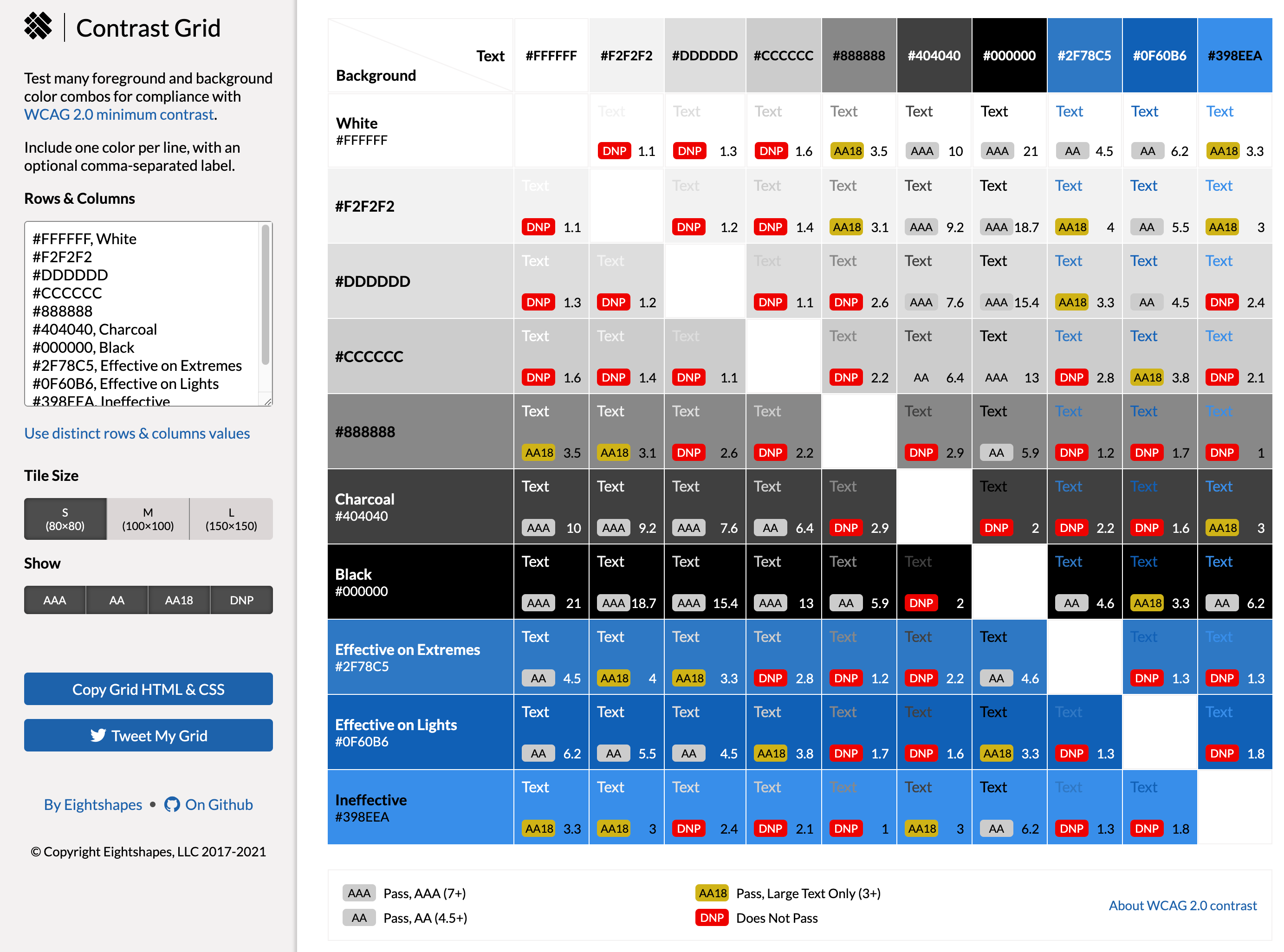Click Effective on Lights AA 5.5 cell
The height and width of the screenshot is (952, 1284).
point(626,732)
